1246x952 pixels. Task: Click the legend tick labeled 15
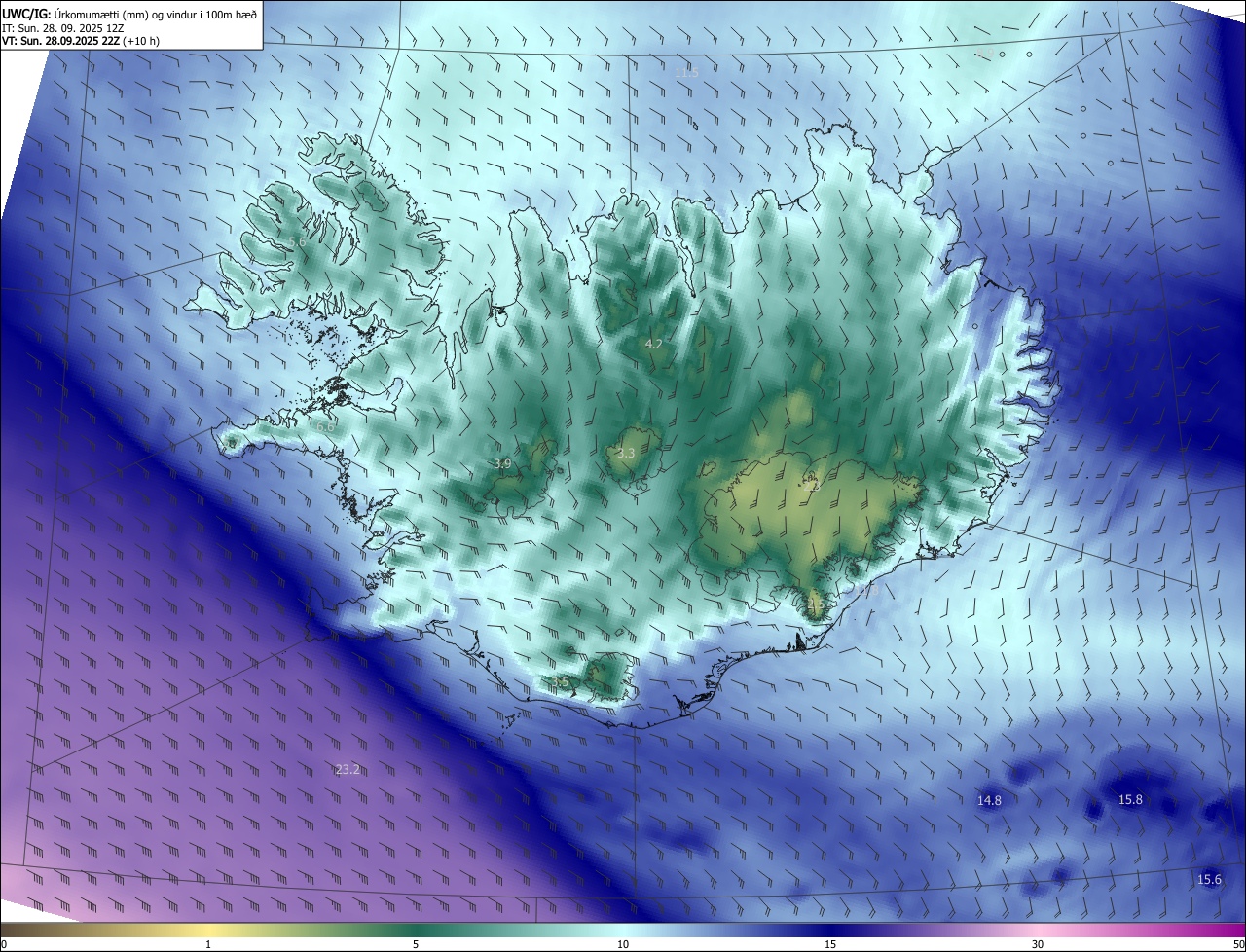coord(830,944)
